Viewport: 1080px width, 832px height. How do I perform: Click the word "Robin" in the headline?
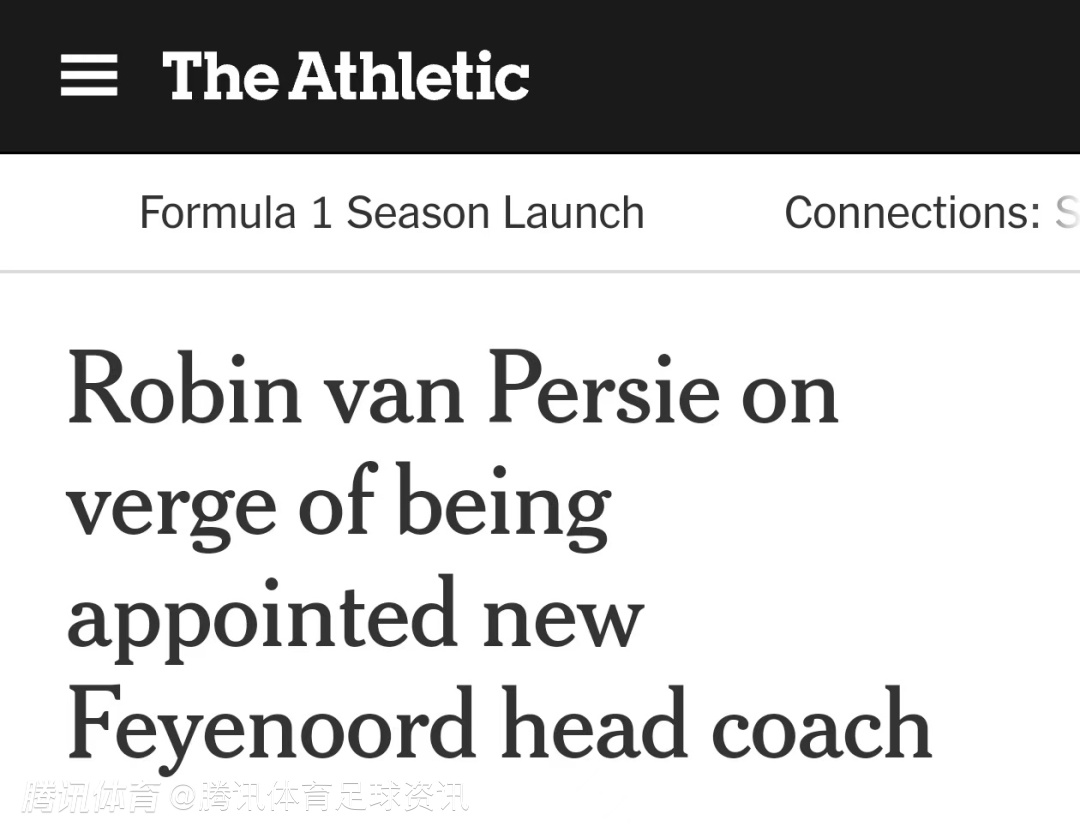point(184,392)
